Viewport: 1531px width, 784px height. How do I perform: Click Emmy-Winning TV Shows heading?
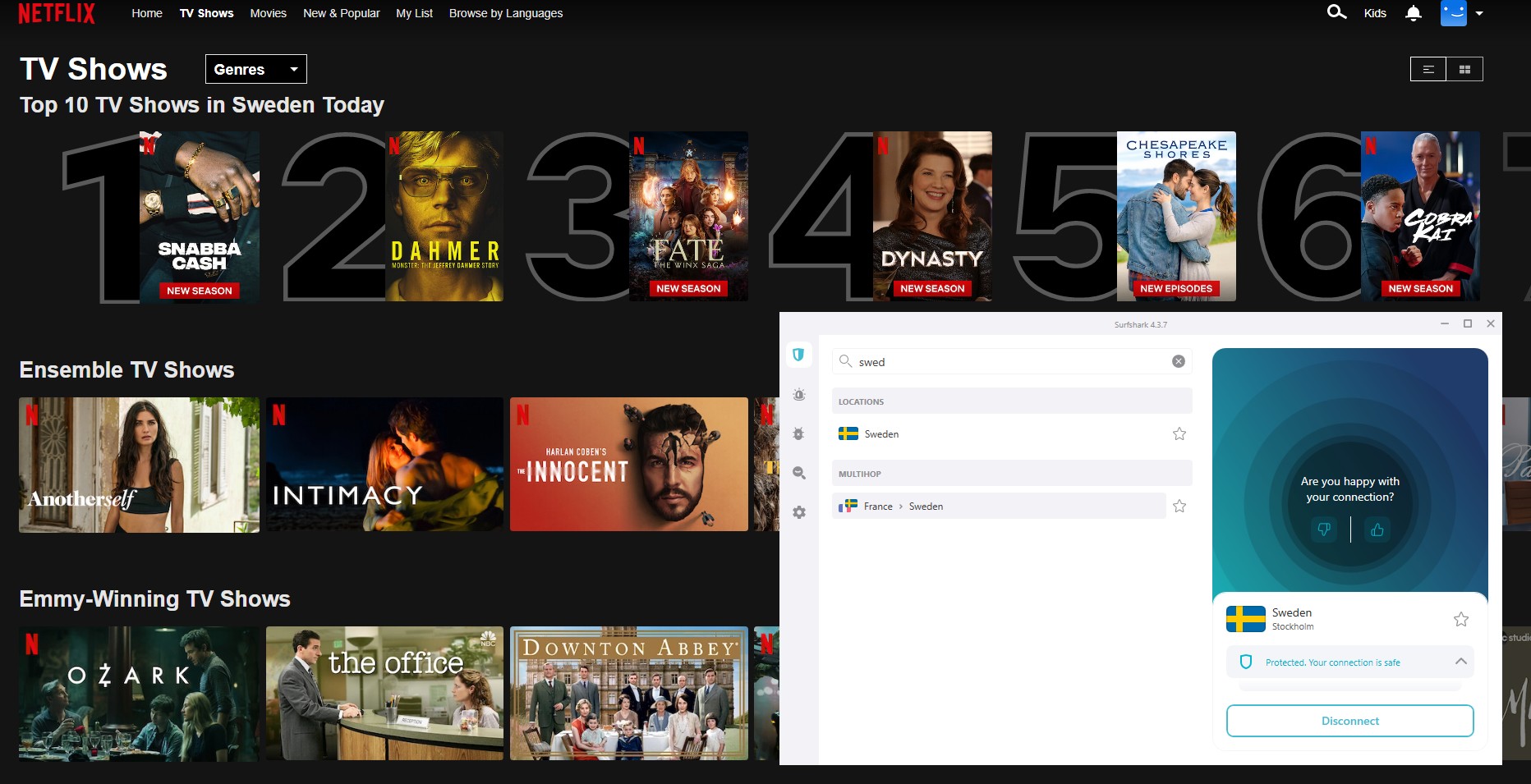coord(154,599)
